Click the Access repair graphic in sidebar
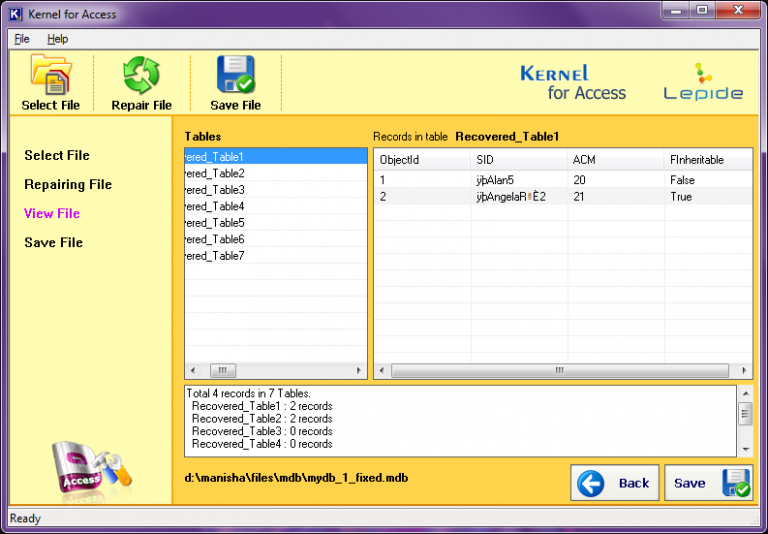 pos(92,470)
